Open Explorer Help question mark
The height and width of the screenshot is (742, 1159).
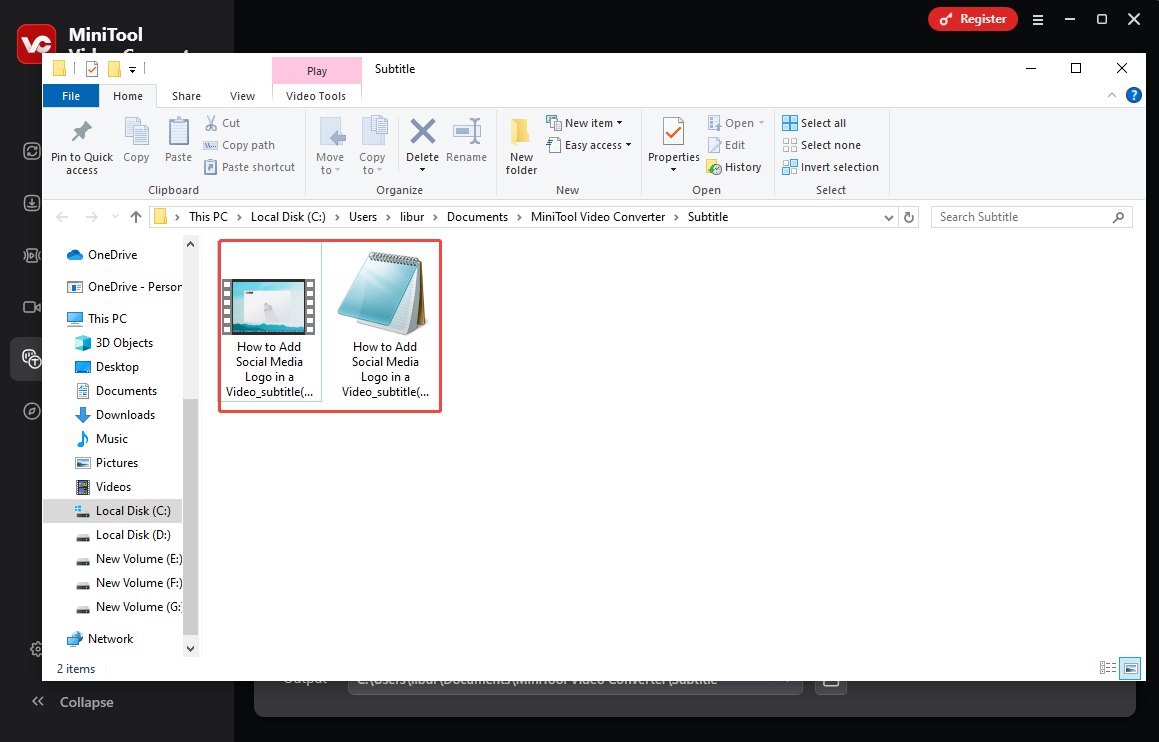tap(1133, 95)
